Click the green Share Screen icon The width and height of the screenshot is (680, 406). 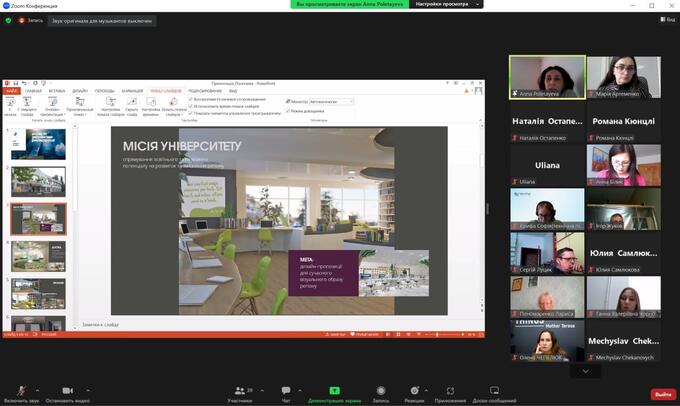tap(334, 389)
